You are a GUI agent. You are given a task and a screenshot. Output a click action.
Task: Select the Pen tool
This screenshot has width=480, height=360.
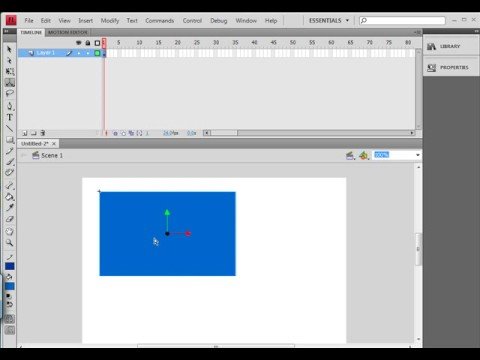[10, 106]
